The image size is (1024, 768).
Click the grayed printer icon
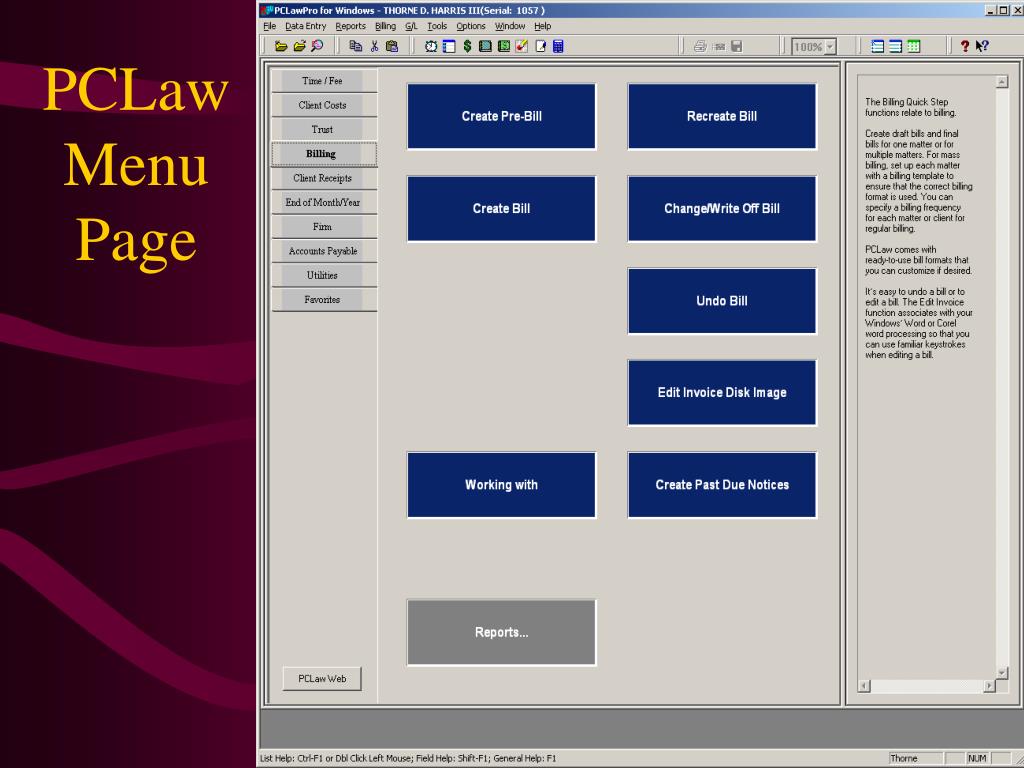(700, 46)
